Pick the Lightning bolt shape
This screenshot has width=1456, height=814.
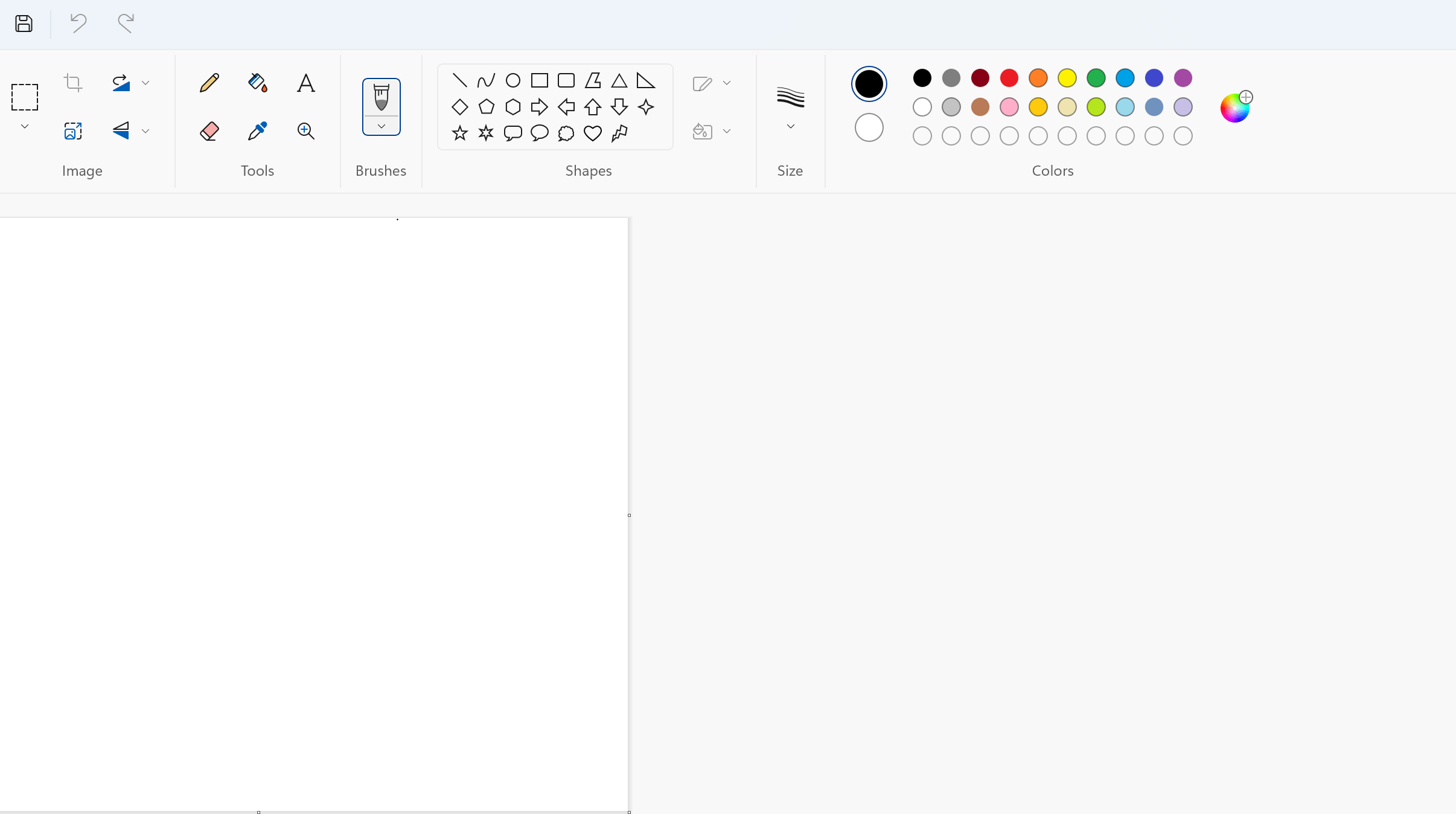619,133
